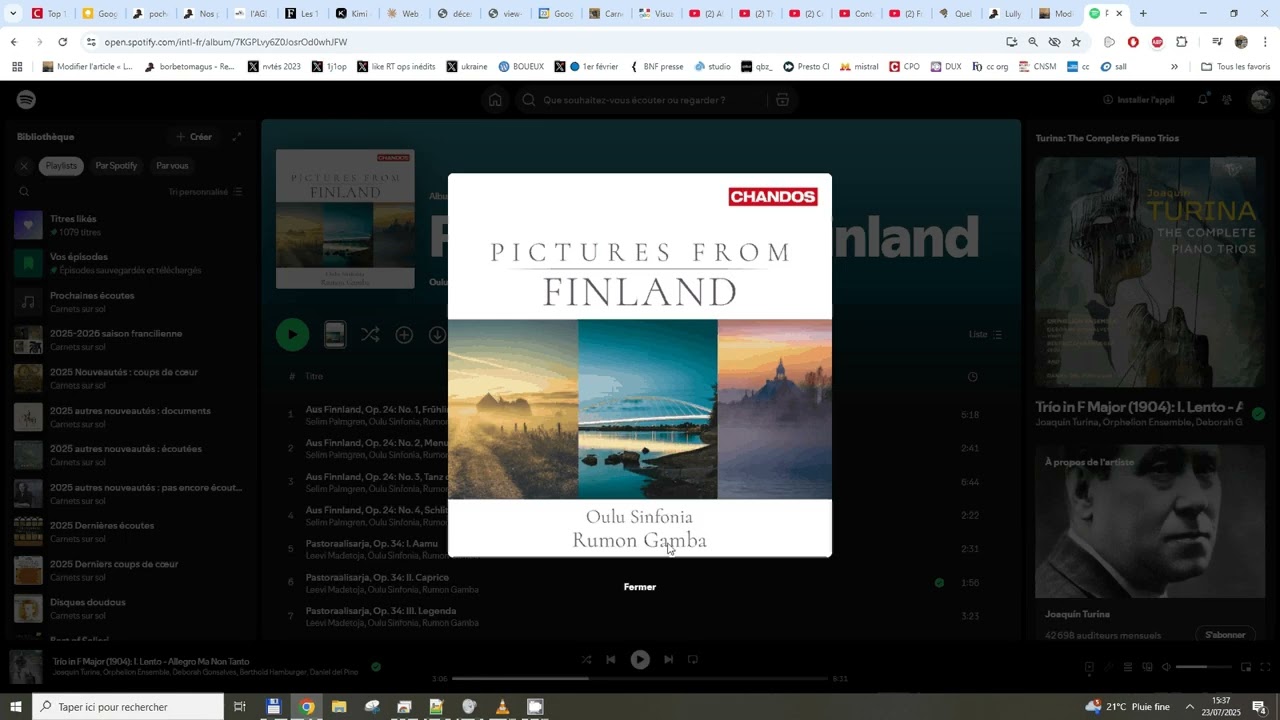Click the 'Installer l'appli' link
This screenshot has height=720, width=1280.
coord(1138,100)
